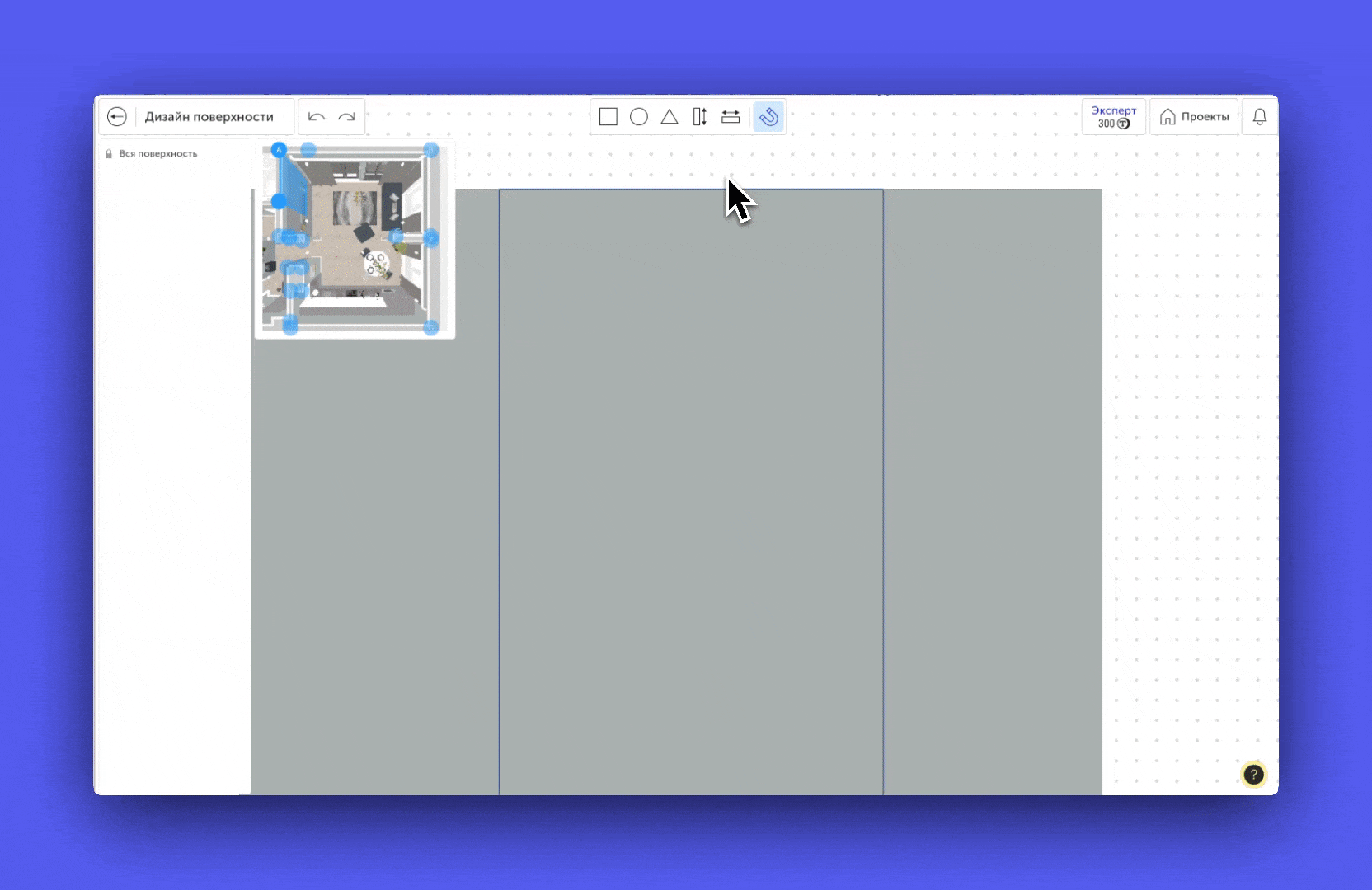Click the Дизайн поверхности title
Viewport: 1372px width, 890px height.
[209, 117]
